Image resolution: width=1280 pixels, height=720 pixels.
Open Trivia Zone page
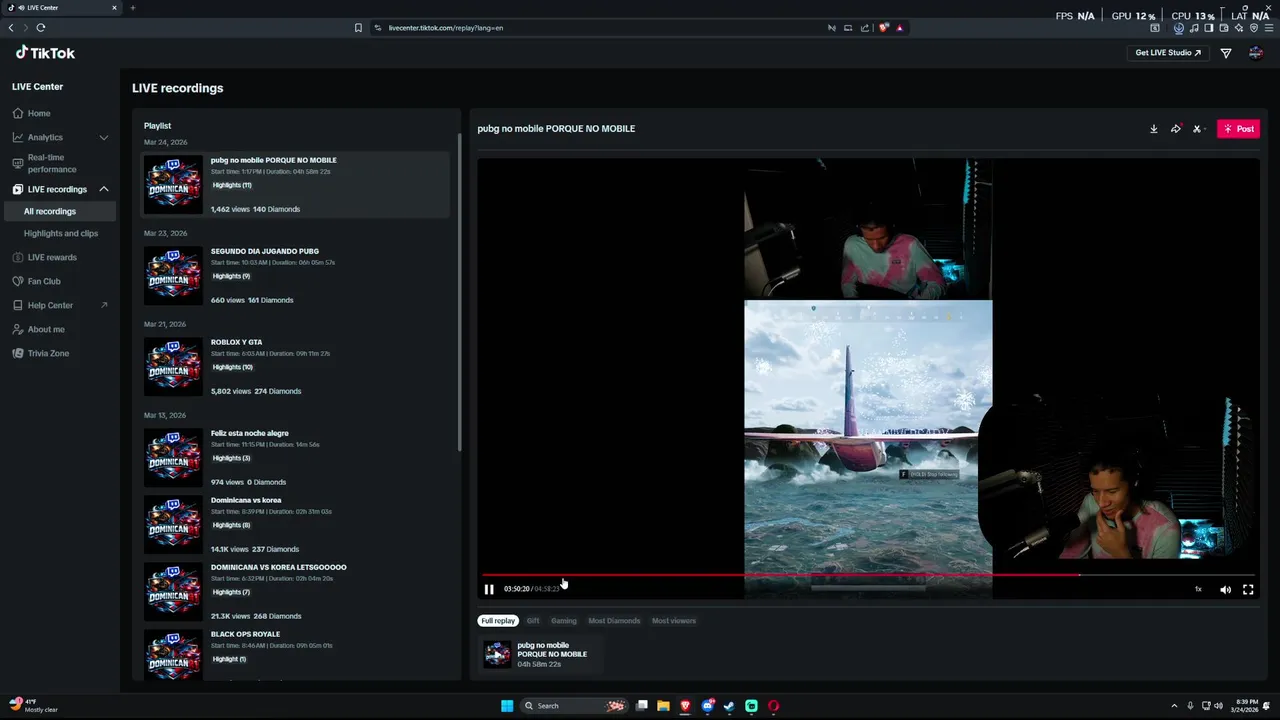pos(58,353)
